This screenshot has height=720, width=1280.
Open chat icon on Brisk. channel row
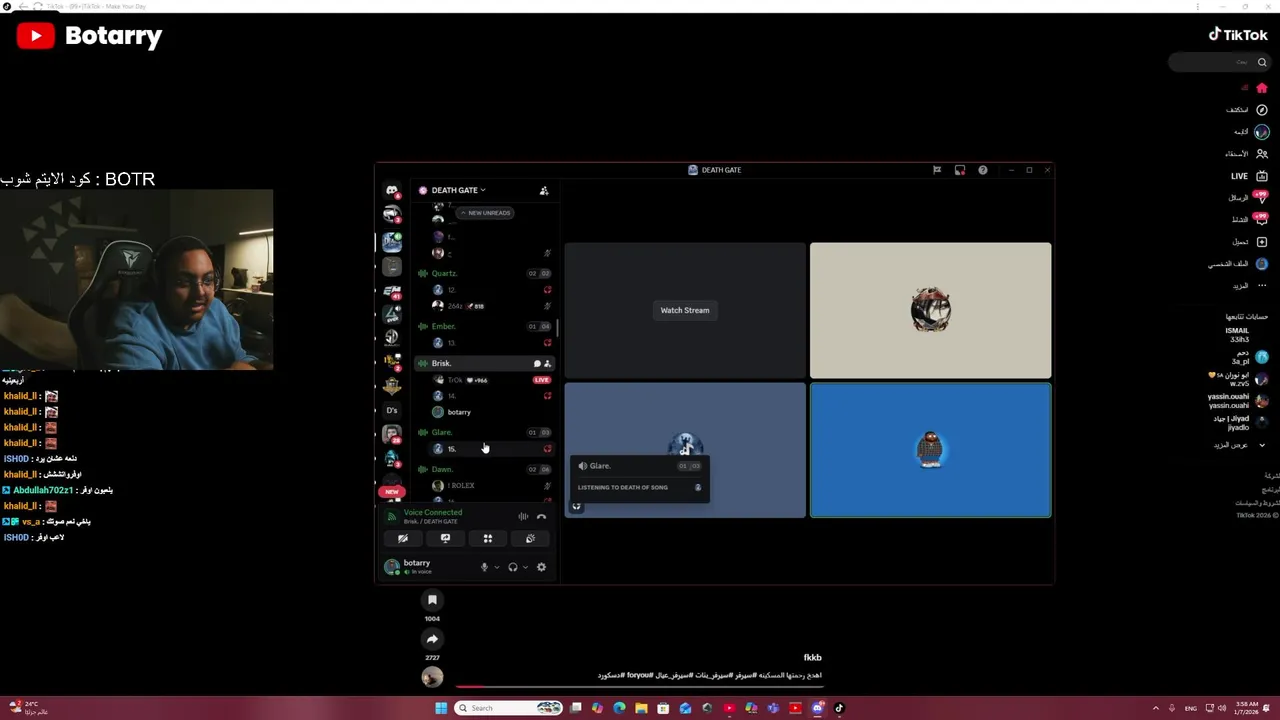[x=537, y=363]
